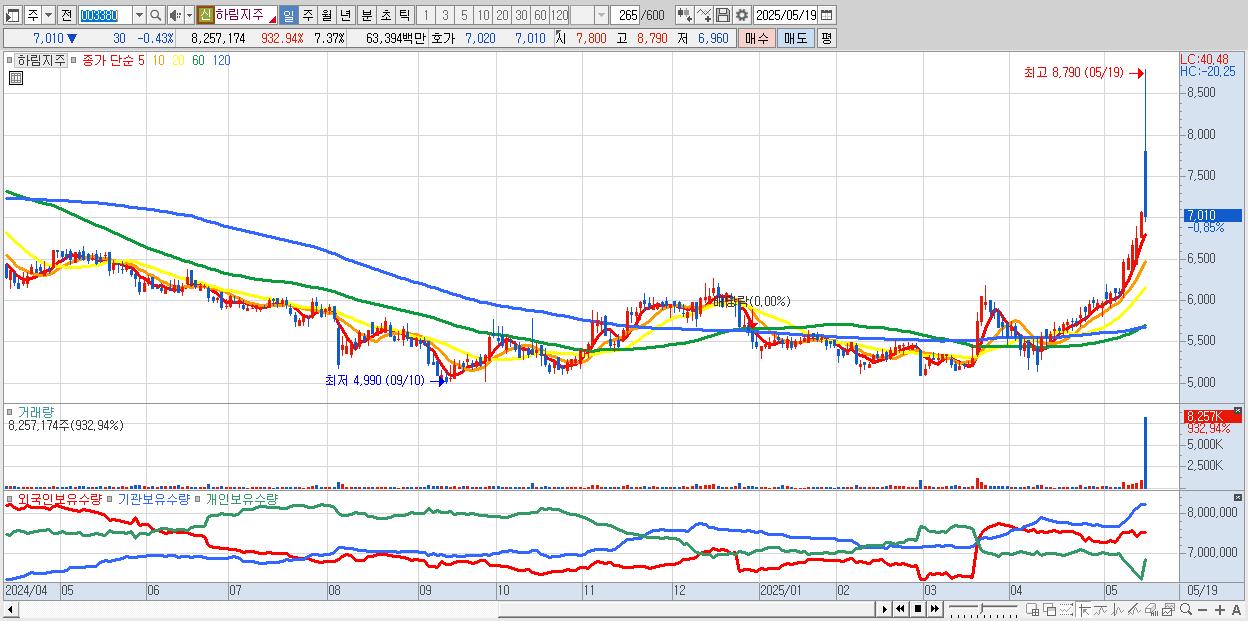Toggle the 개인보유수량 series marker
The image size is (1248, 621).
199,498
